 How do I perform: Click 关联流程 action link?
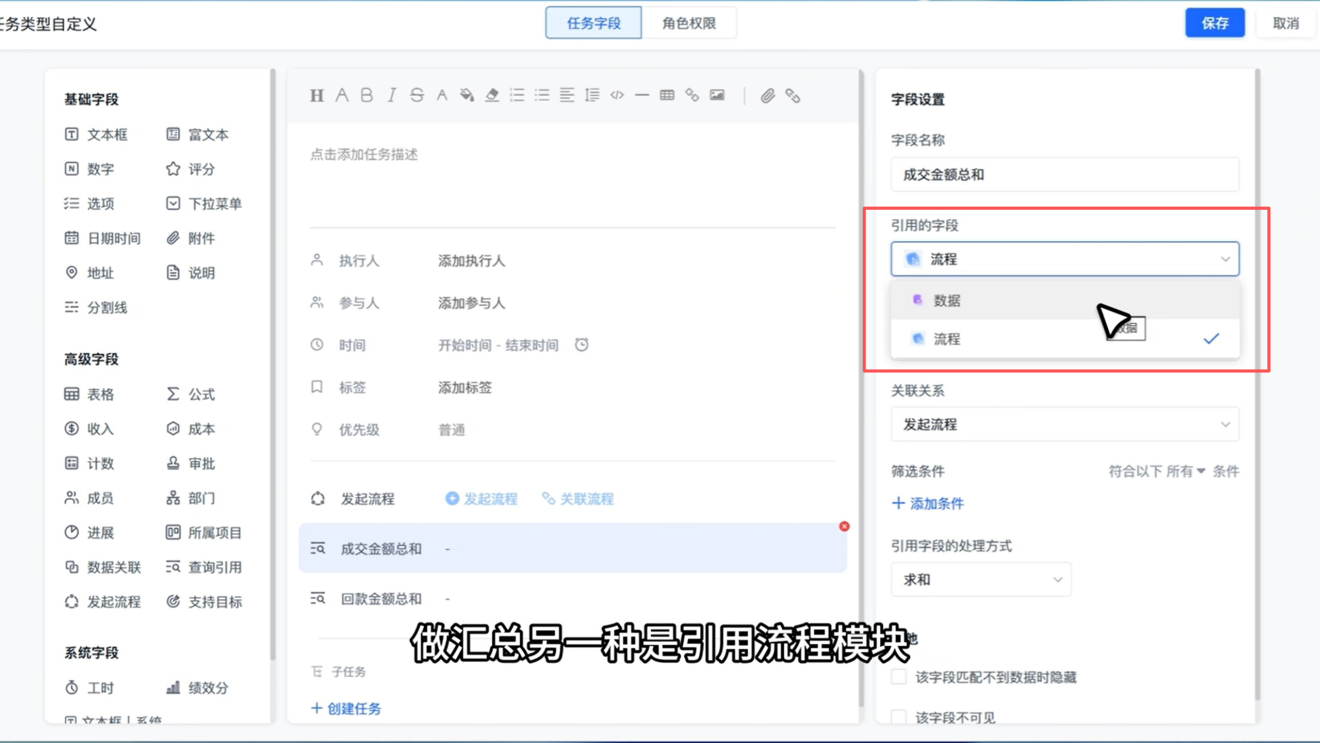click(578, 499)
